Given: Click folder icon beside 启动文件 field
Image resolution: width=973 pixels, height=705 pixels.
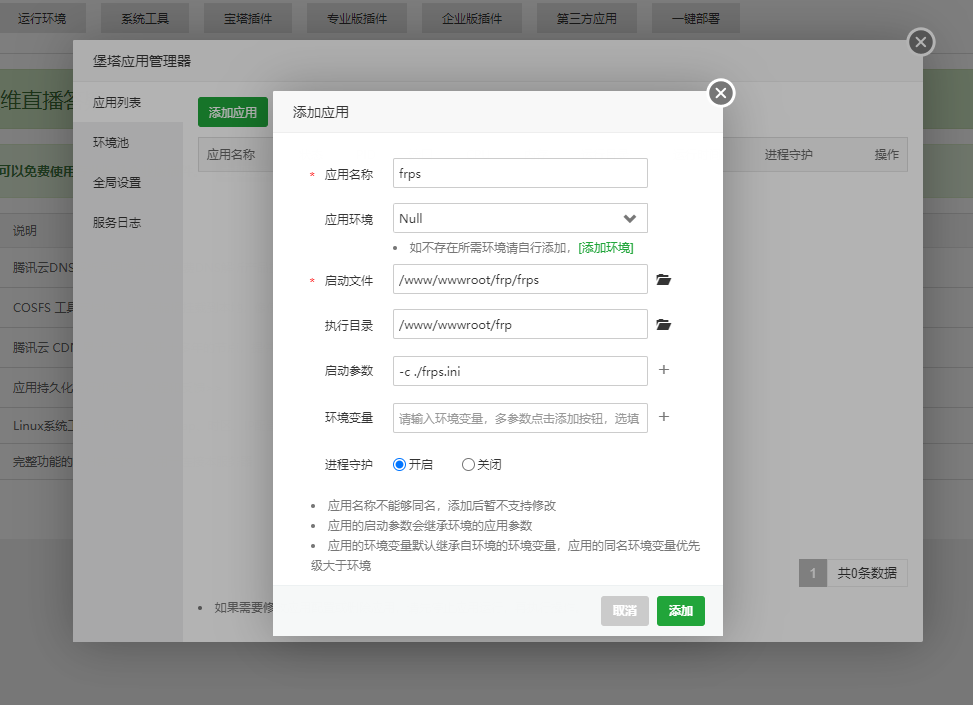Looking at the screenshot, I should point(663,280).
